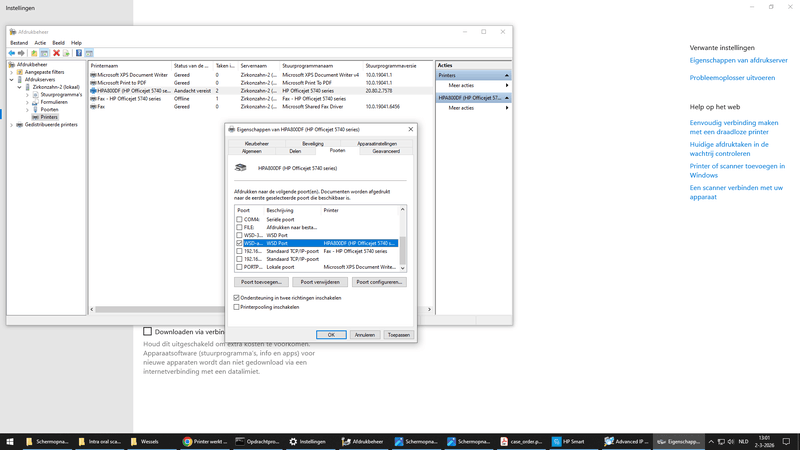Collapse the HPA800DF section in Acties pane
This screenshot has height=450, width=800.
(x=507, y=97)
